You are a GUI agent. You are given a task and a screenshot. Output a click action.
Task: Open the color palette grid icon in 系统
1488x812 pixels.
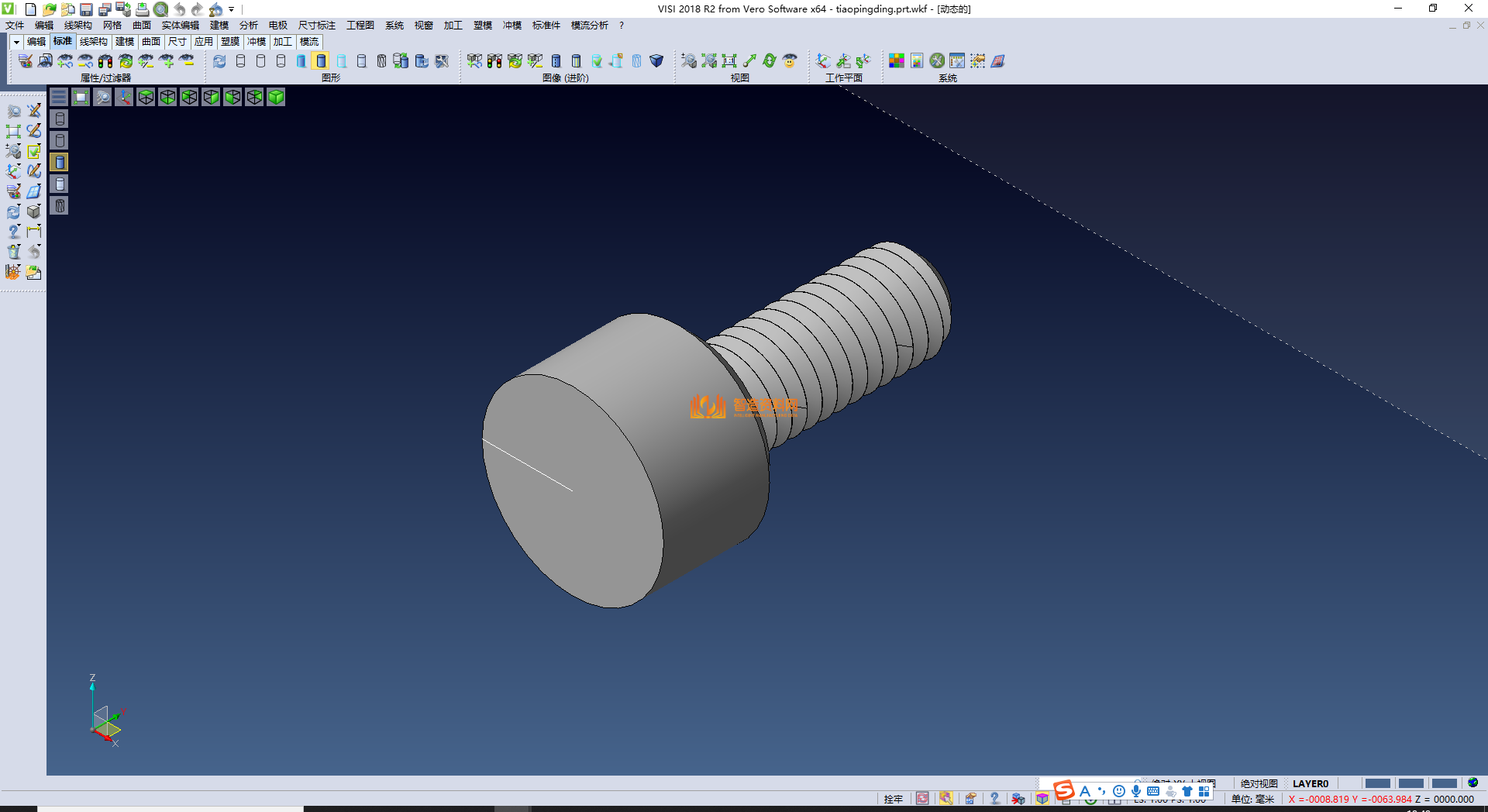(897, 60)
